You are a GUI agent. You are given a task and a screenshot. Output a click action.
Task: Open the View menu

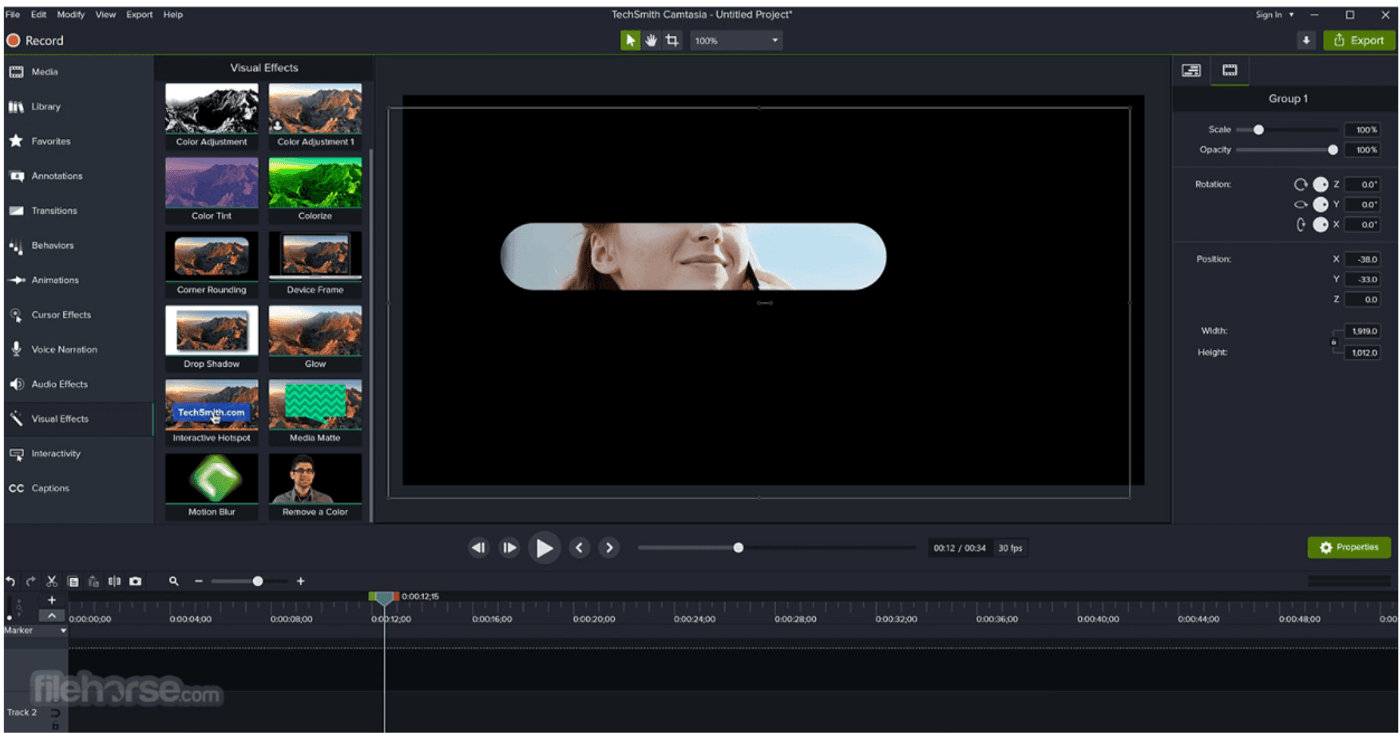tap(106, 15)
